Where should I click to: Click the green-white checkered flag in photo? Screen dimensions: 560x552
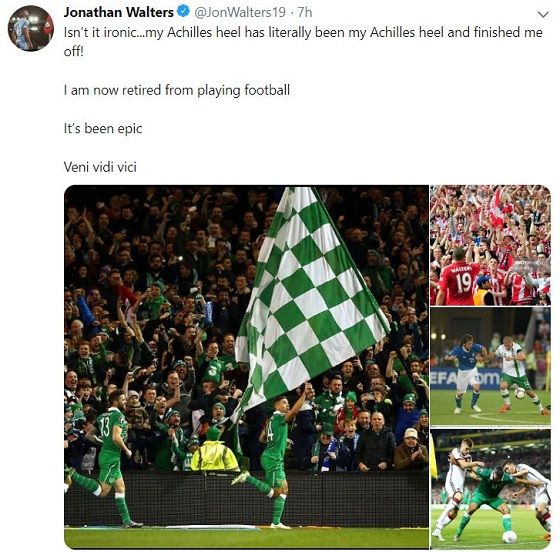[x=310, y=293]
